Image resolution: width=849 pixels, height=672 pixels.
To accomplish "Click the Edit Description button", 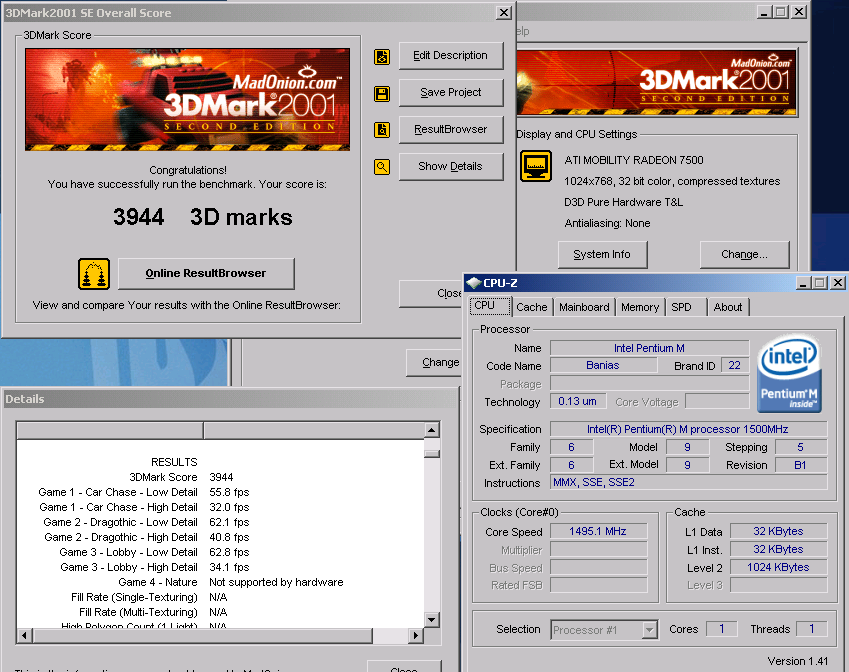I will 450,56.
